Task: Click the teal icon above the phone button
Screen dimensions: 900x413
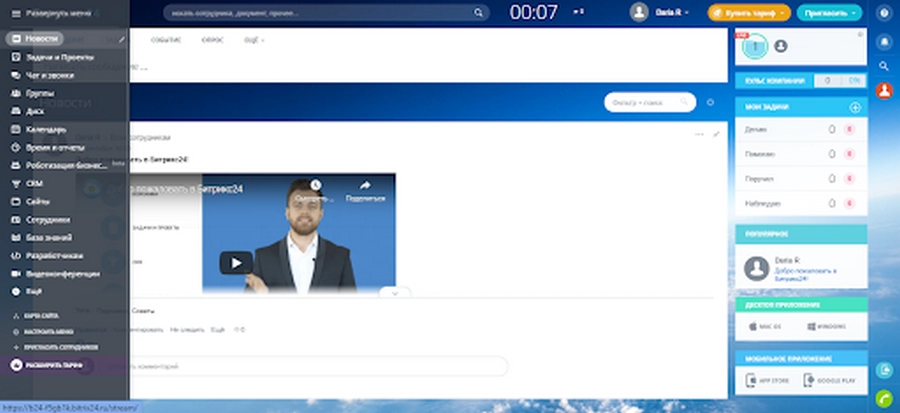Action: (884, 370)
